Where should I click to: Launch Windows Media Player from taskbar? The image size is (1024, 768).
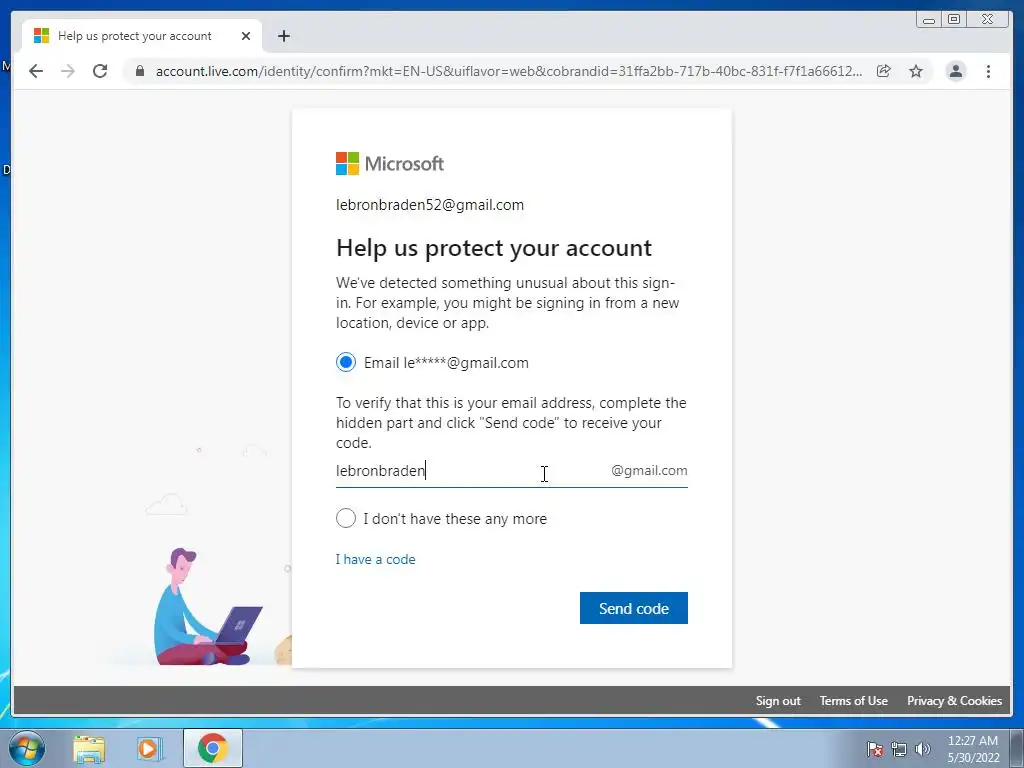click(150, 749)
